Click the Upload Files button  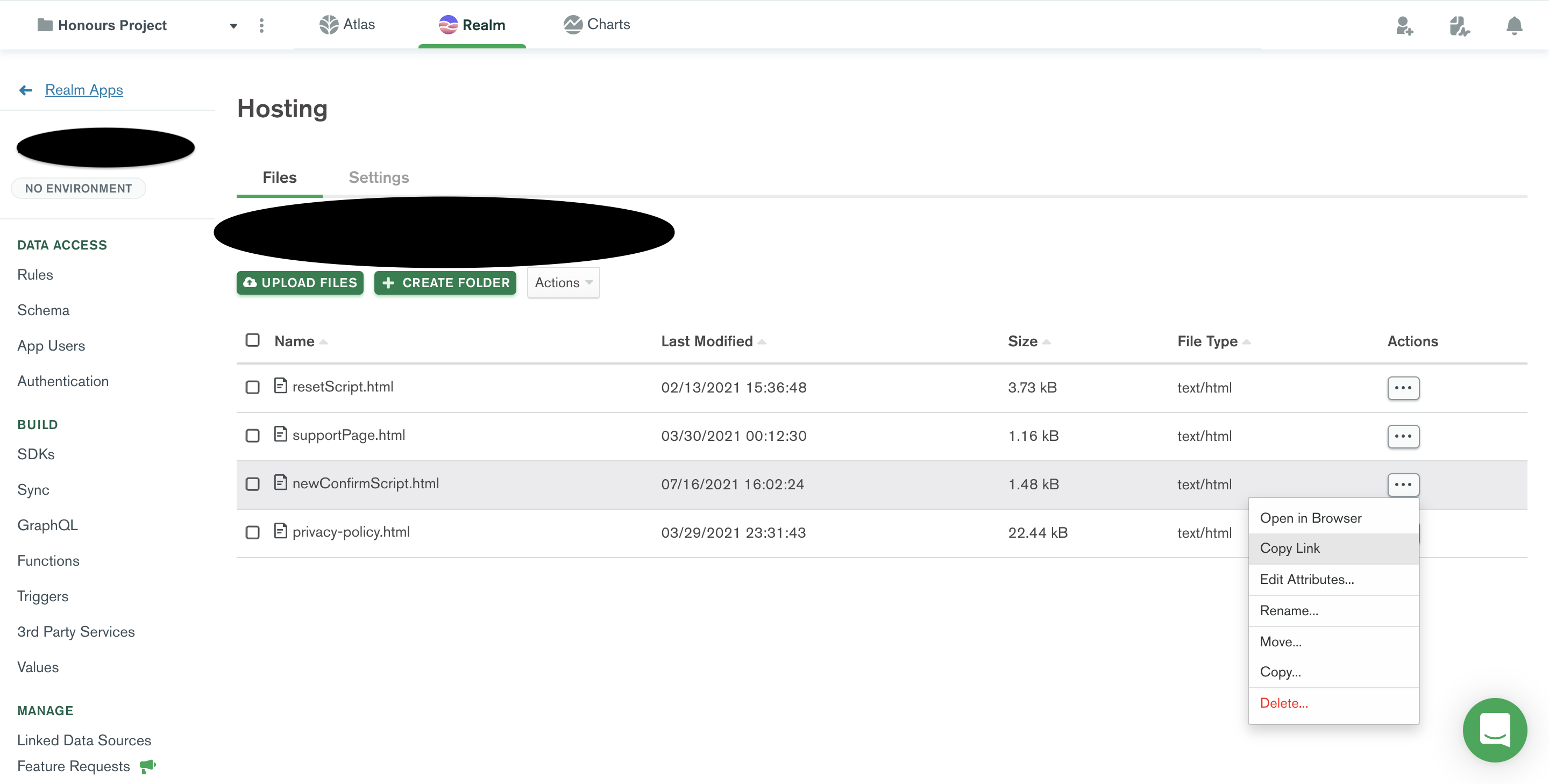point(300,283)
